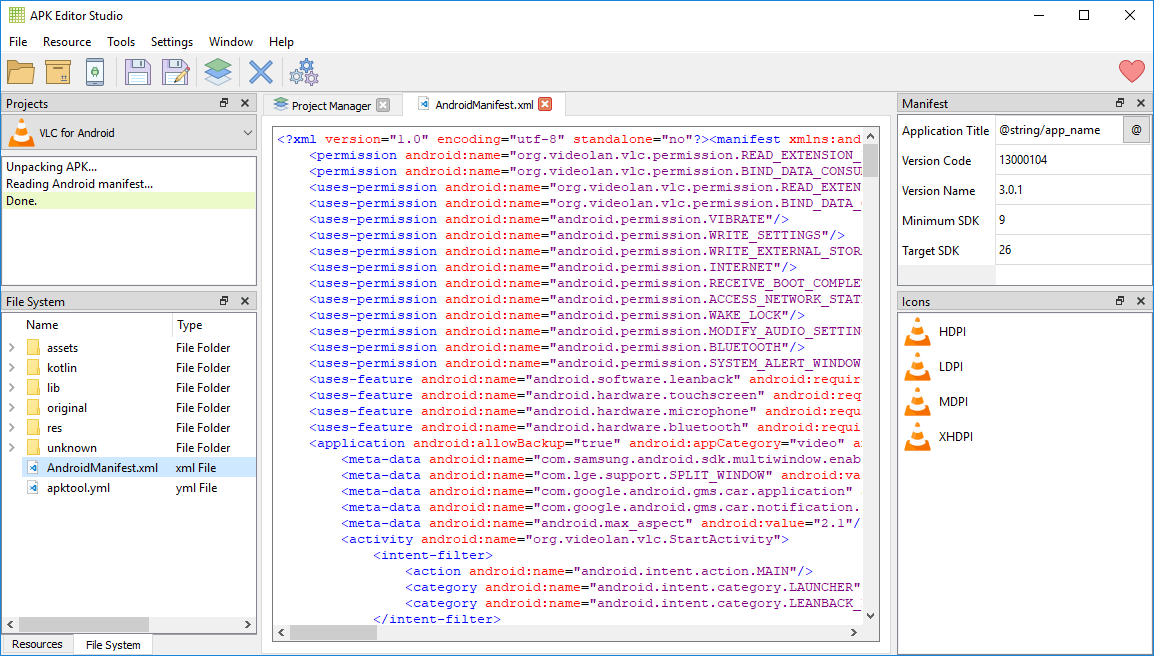Click the heart icon at the top right
This screenshot has width=1154, height=656.
point(1130,71)
